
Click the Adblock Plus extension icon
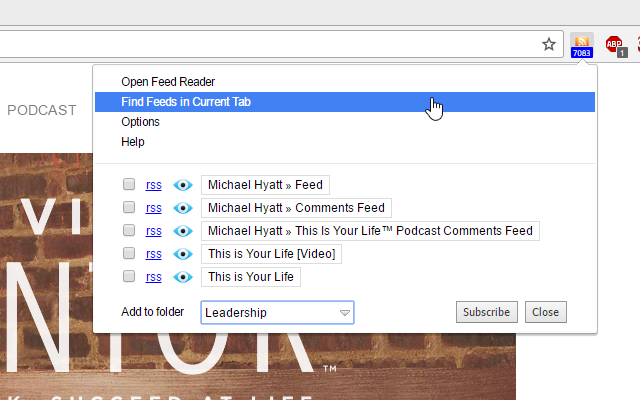pyautogui.click(x=615, y=45)
